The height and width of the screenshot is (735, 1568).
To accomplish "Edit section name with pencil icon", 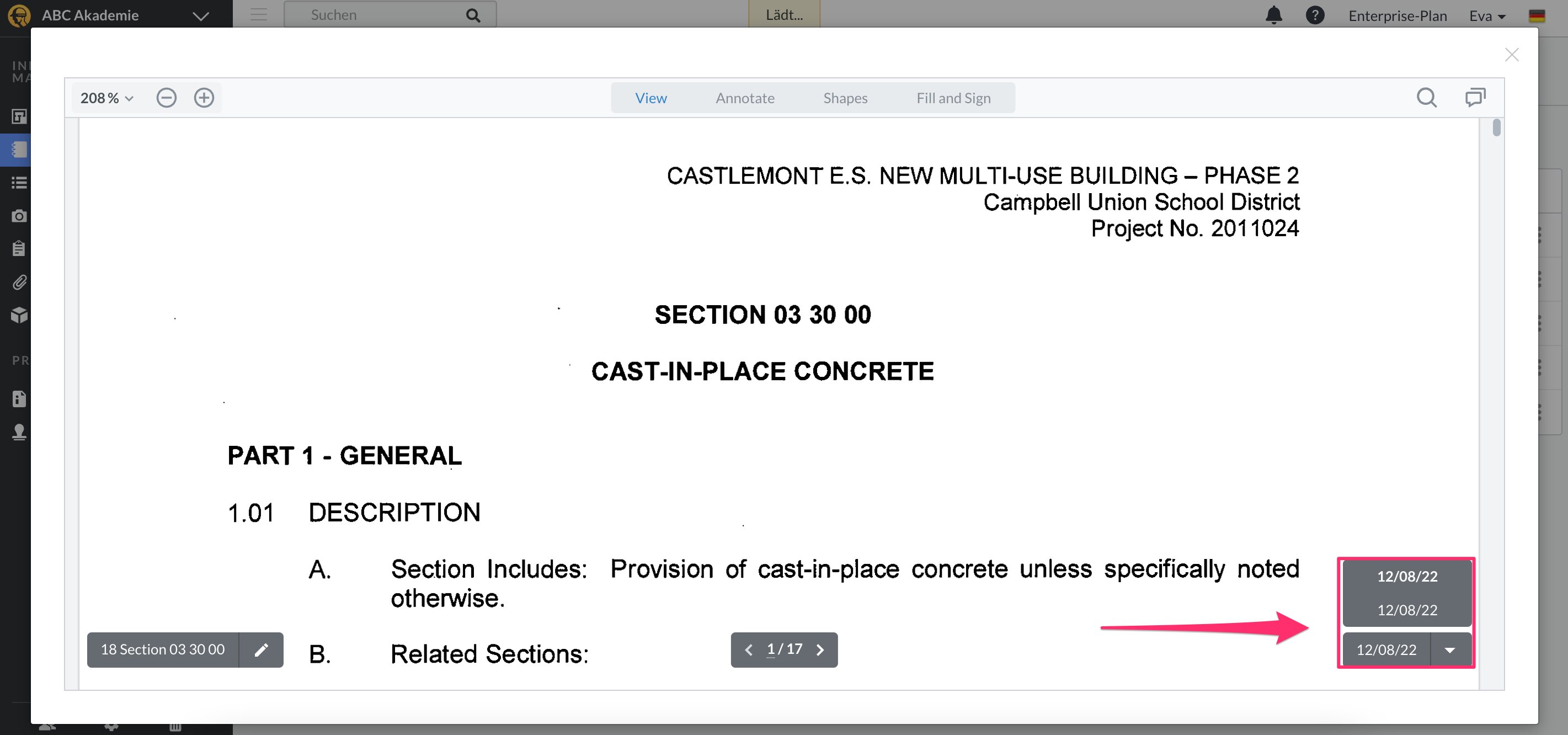I will click(261, 650).
